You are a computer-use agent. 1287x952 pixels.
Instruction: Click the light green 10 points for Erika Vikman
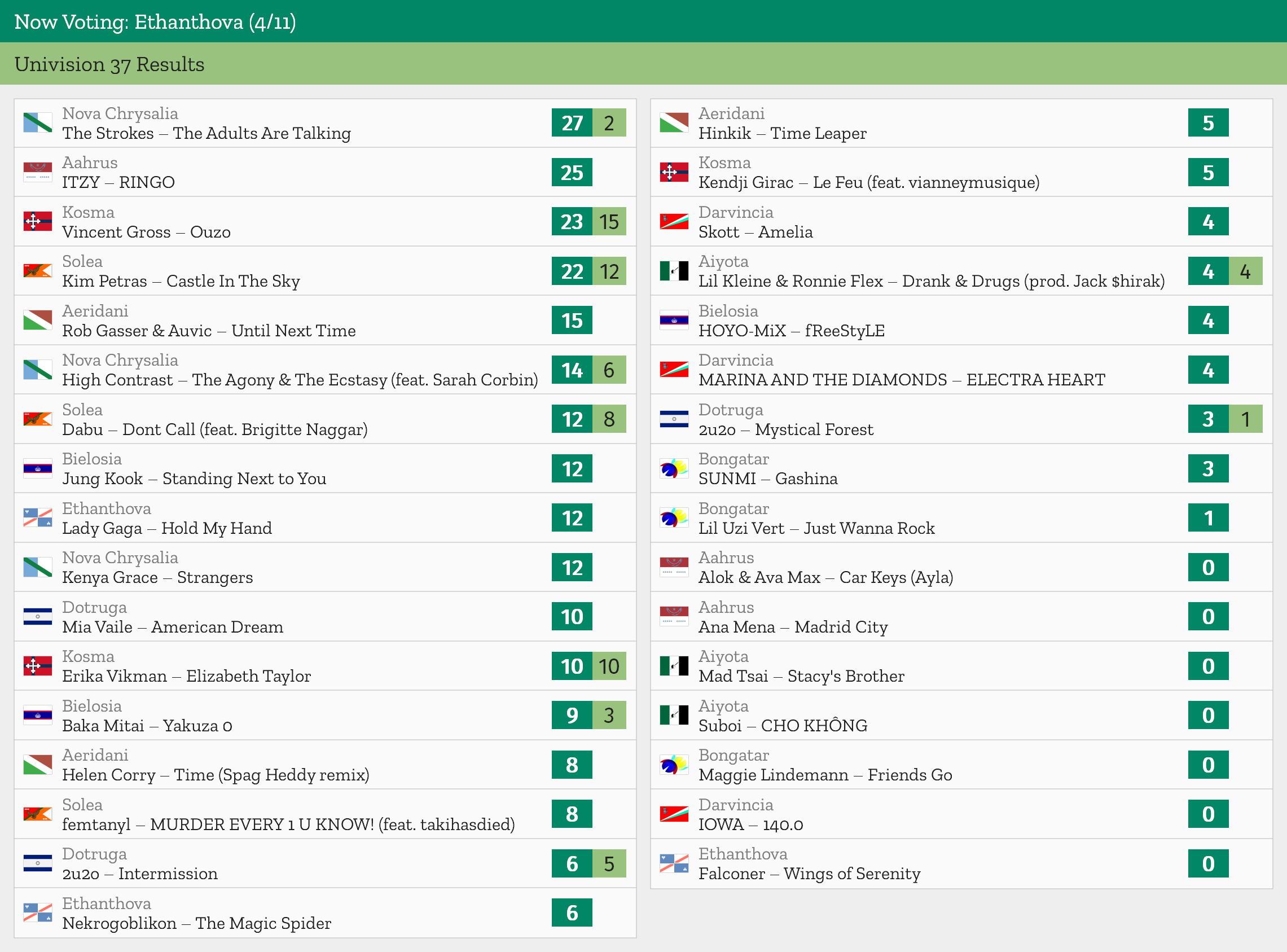(609, 666)
